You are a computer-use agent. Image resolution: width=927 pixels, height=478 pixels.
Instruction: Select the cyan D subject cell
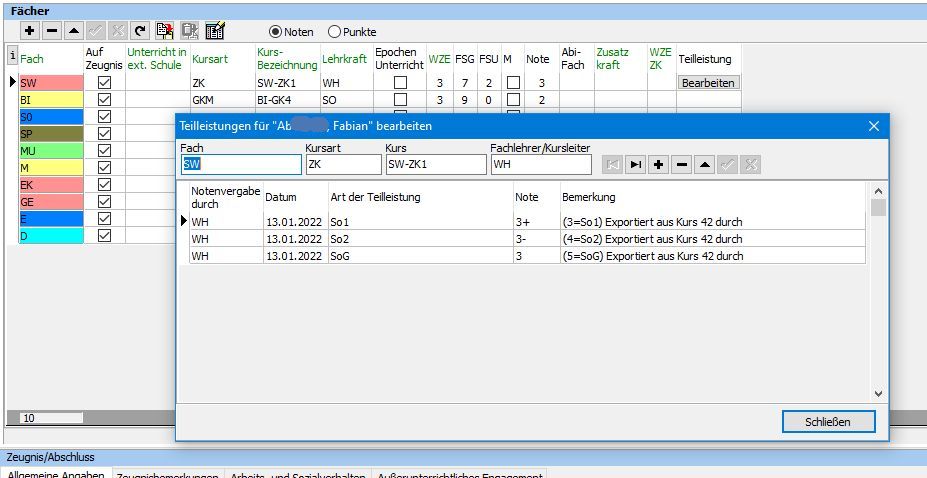51,235
